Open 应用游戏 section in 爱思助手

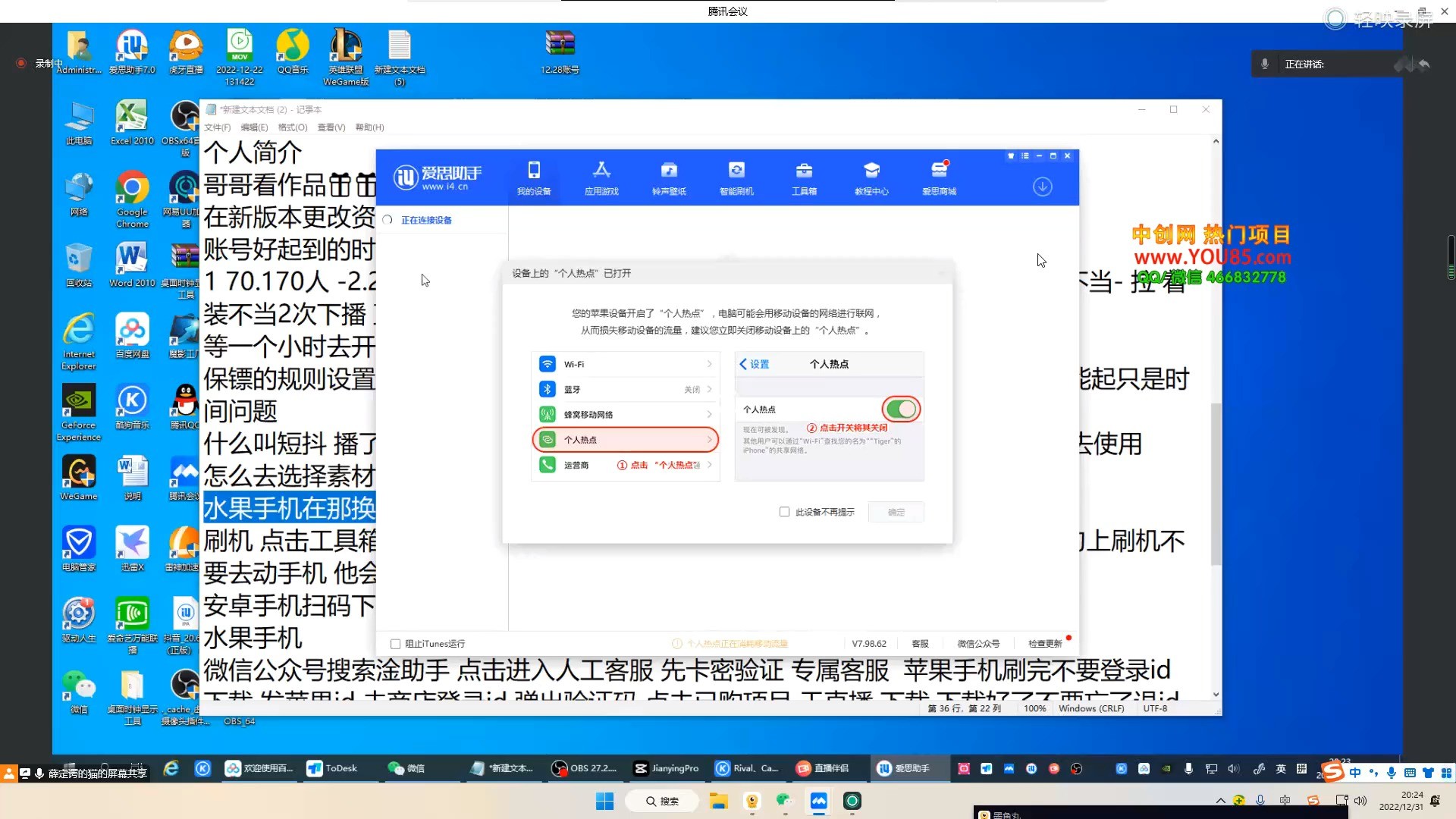pyautogui.click(x=601, y=178)
